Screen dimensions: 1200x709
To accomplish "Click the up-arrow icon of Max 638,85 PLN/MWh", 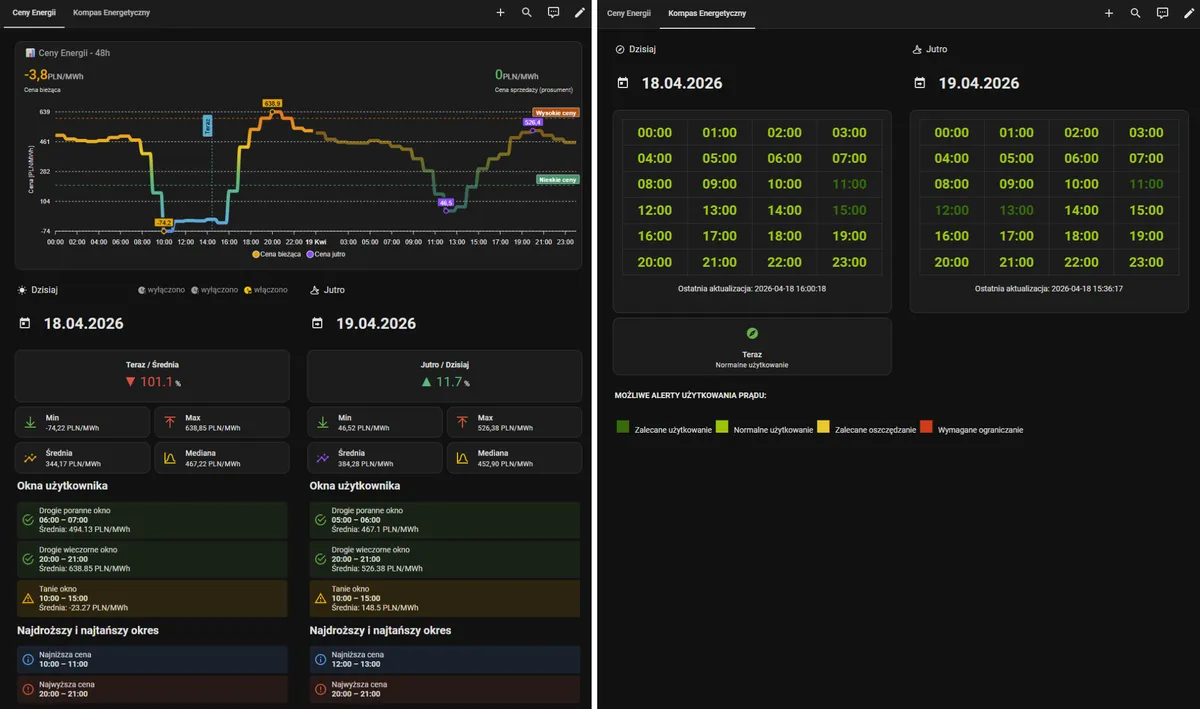I will [x=170, y=422].
